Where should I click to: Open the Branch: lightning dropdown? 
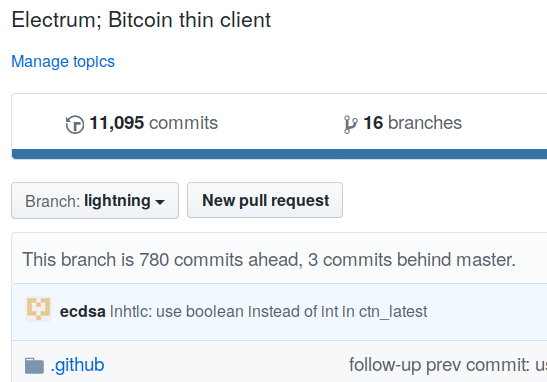(95, 201)
